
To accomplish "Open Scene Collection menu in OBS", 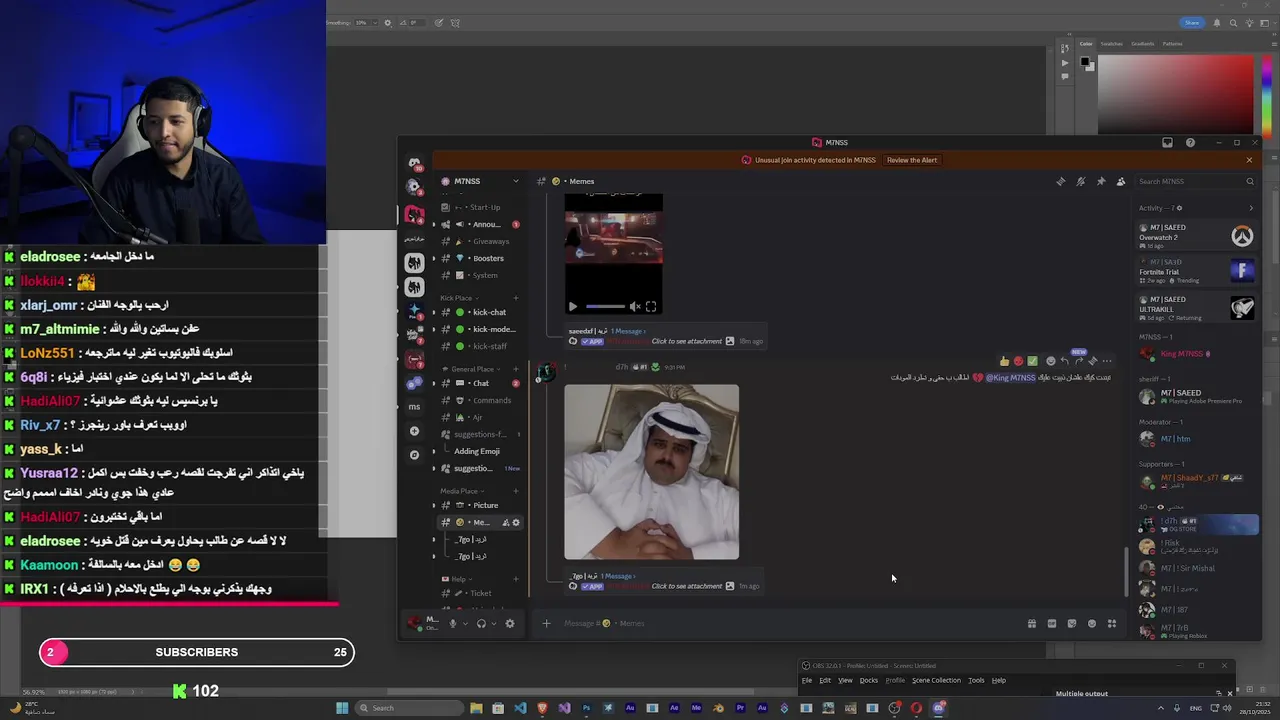I will point(936,680).
